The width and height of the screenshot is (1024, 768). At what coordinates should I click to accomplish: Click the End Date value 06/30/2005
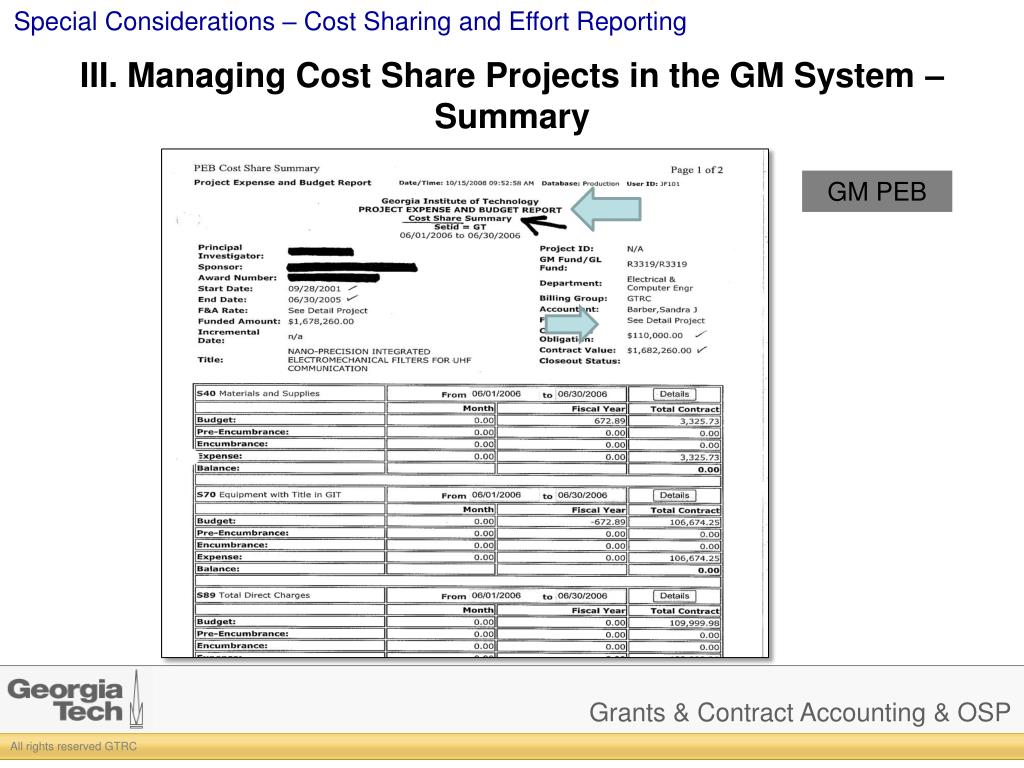click(314, 300)
